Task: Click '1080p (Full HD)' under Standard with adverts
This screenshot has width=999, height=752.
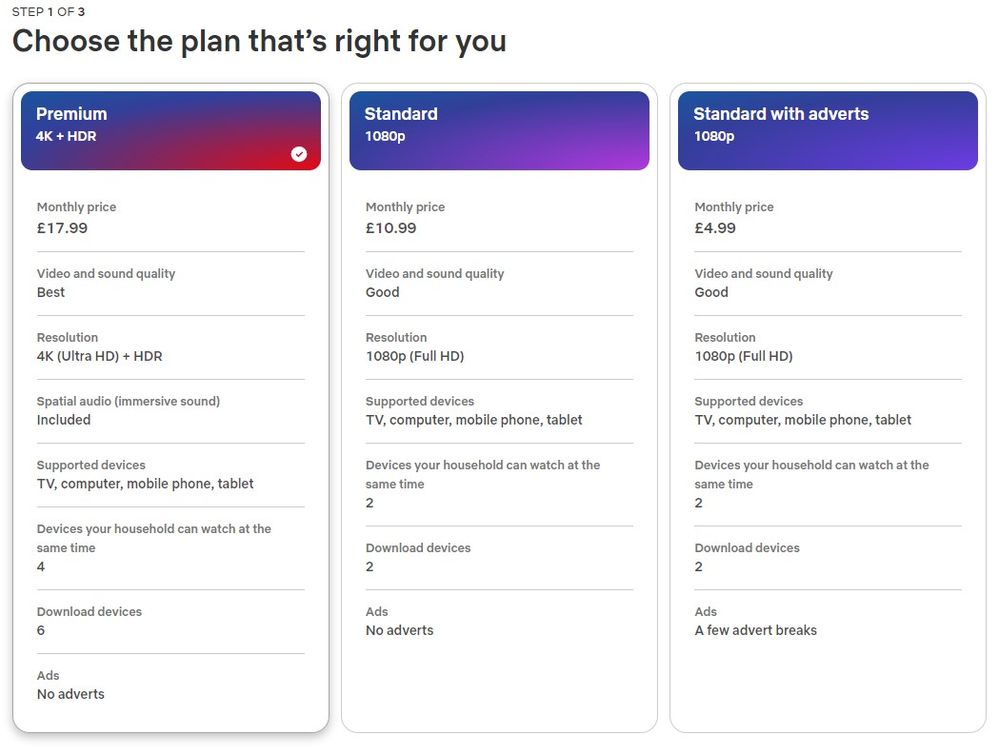Action: tap(744, 356)
